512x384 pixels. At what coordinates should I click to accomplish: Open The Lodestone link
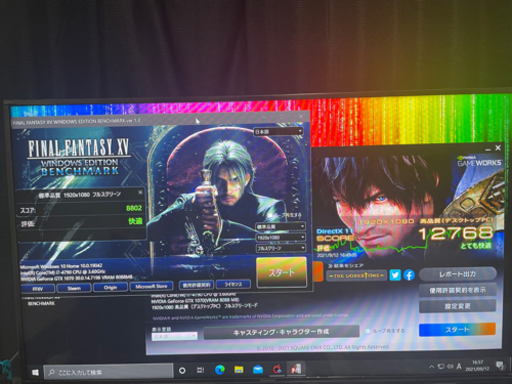coord(356,276)
